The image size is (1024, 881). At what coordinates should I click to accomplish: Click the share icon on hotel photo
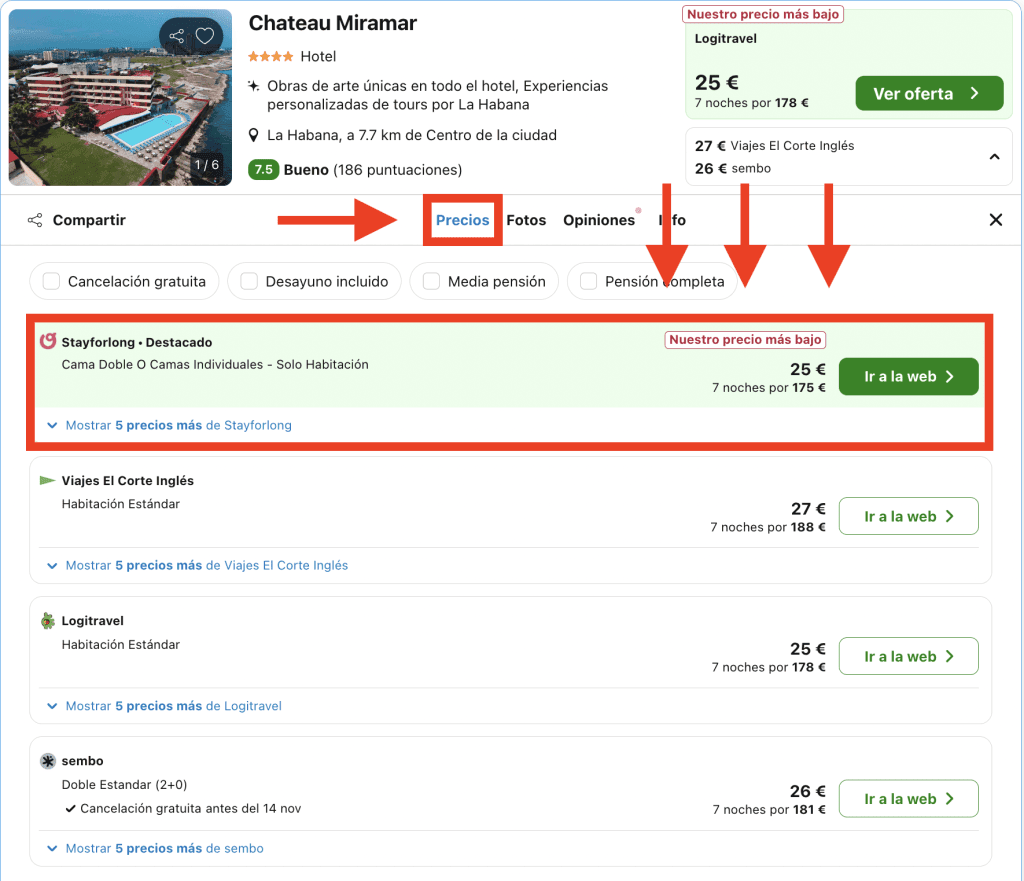[177, 37]
